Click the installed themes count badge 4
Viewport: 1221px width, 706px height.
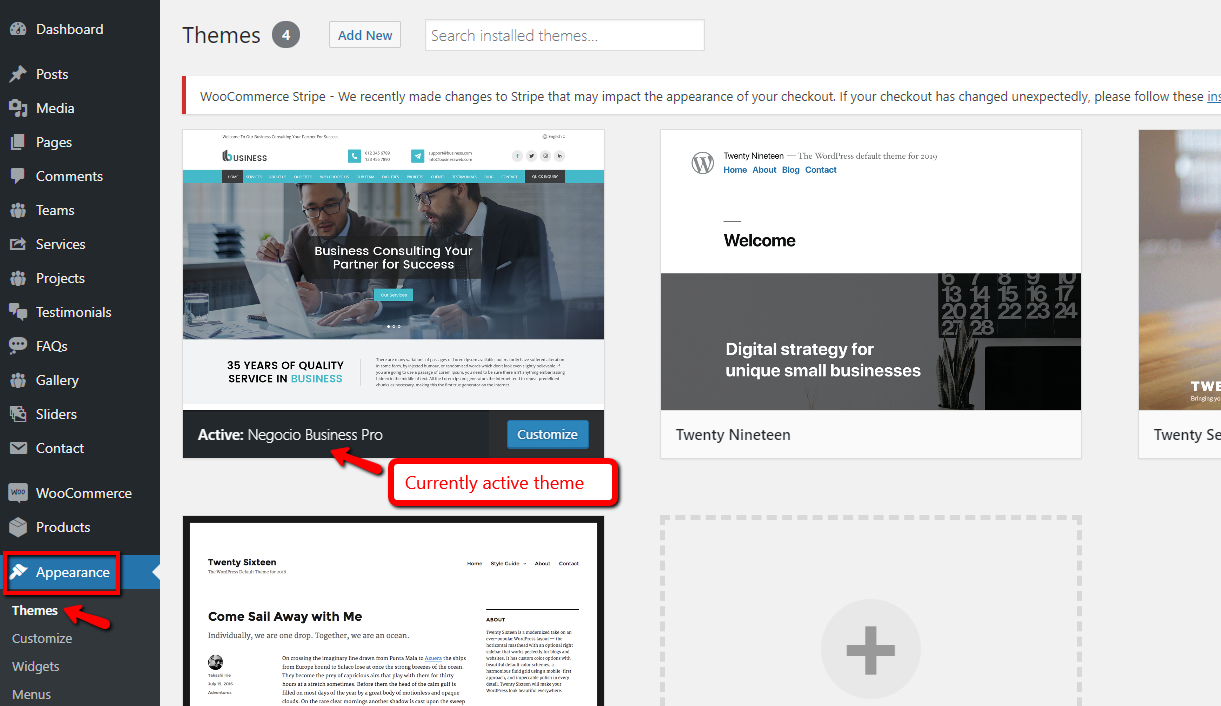(286, 35)
